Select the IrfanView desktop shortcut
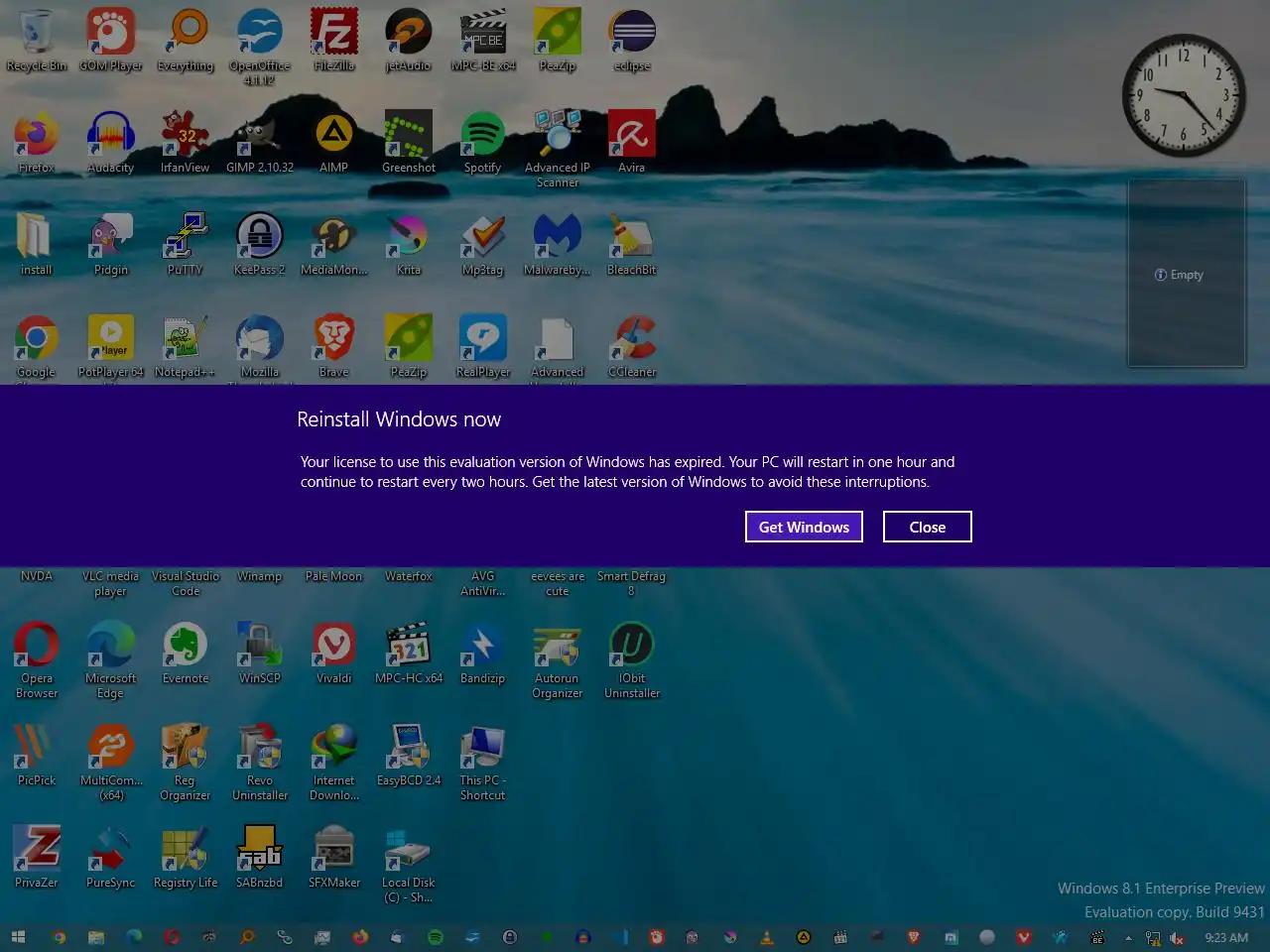The height and width of the screenshot is (952, 1270). pyautogui.click(x=186, y=142)
